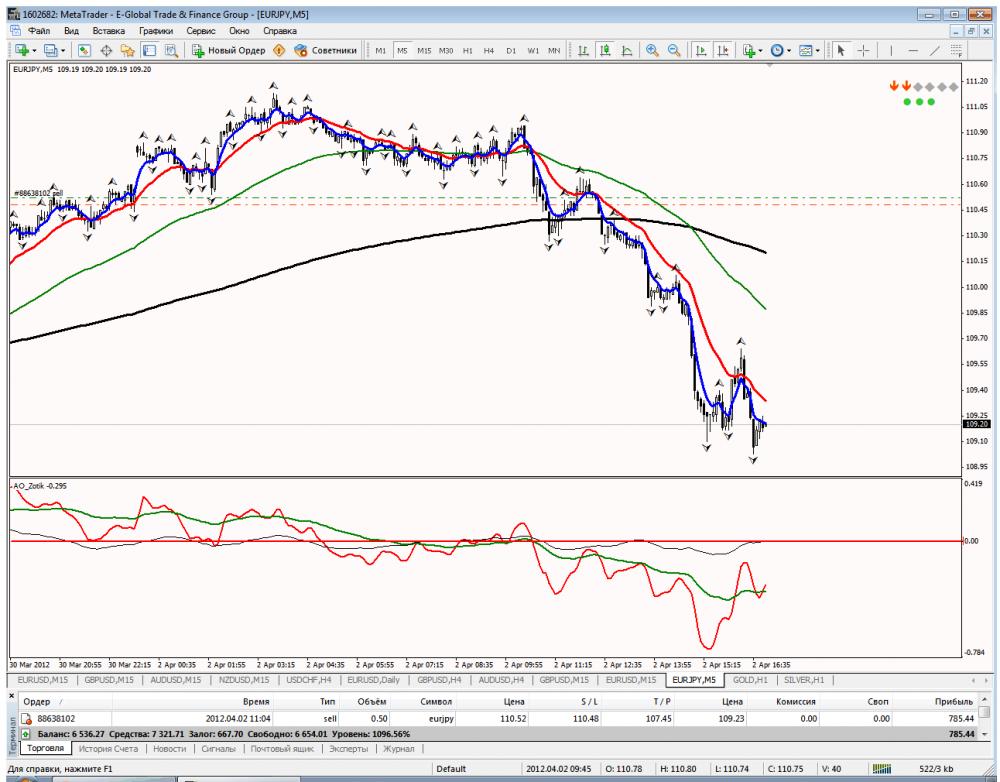Screen dimensions: 1000x782
Task: Switch to the GOLD,H1 chart tab
Action: click(x=750, y=680)
